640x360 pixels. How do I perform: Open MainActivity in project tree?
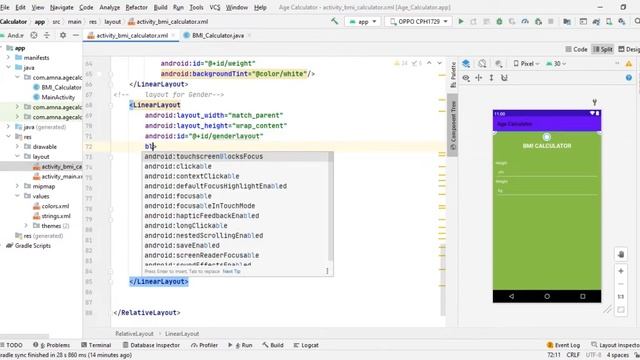58,97
